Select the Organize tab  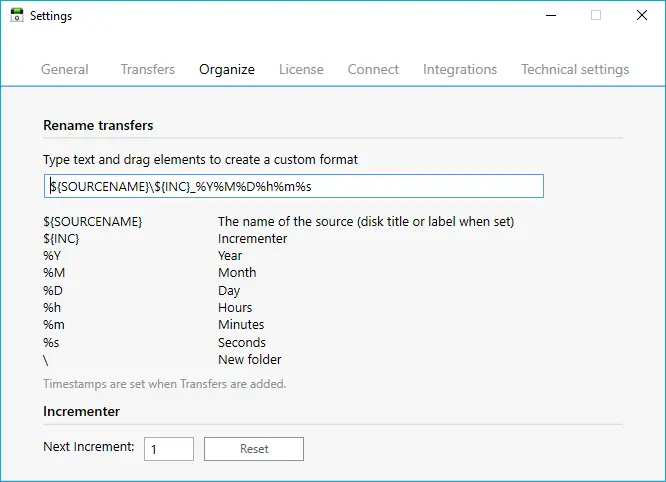(227, 69)
